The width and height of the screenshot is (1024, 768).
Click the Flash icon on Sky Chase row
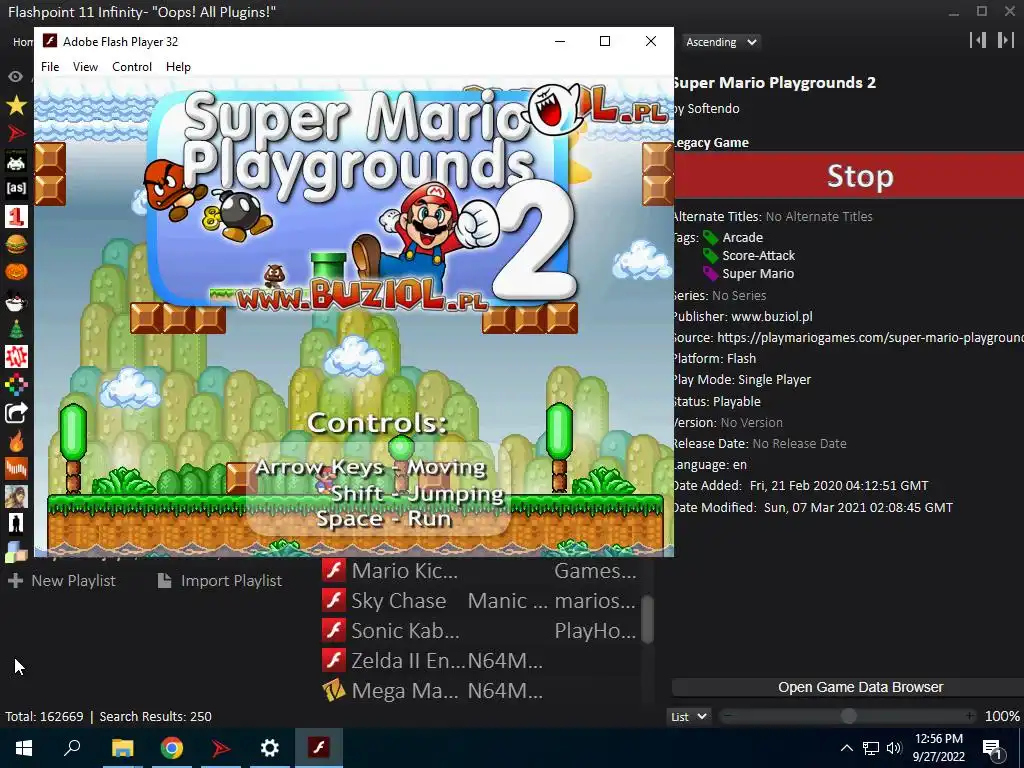click(x=334, y=600)
